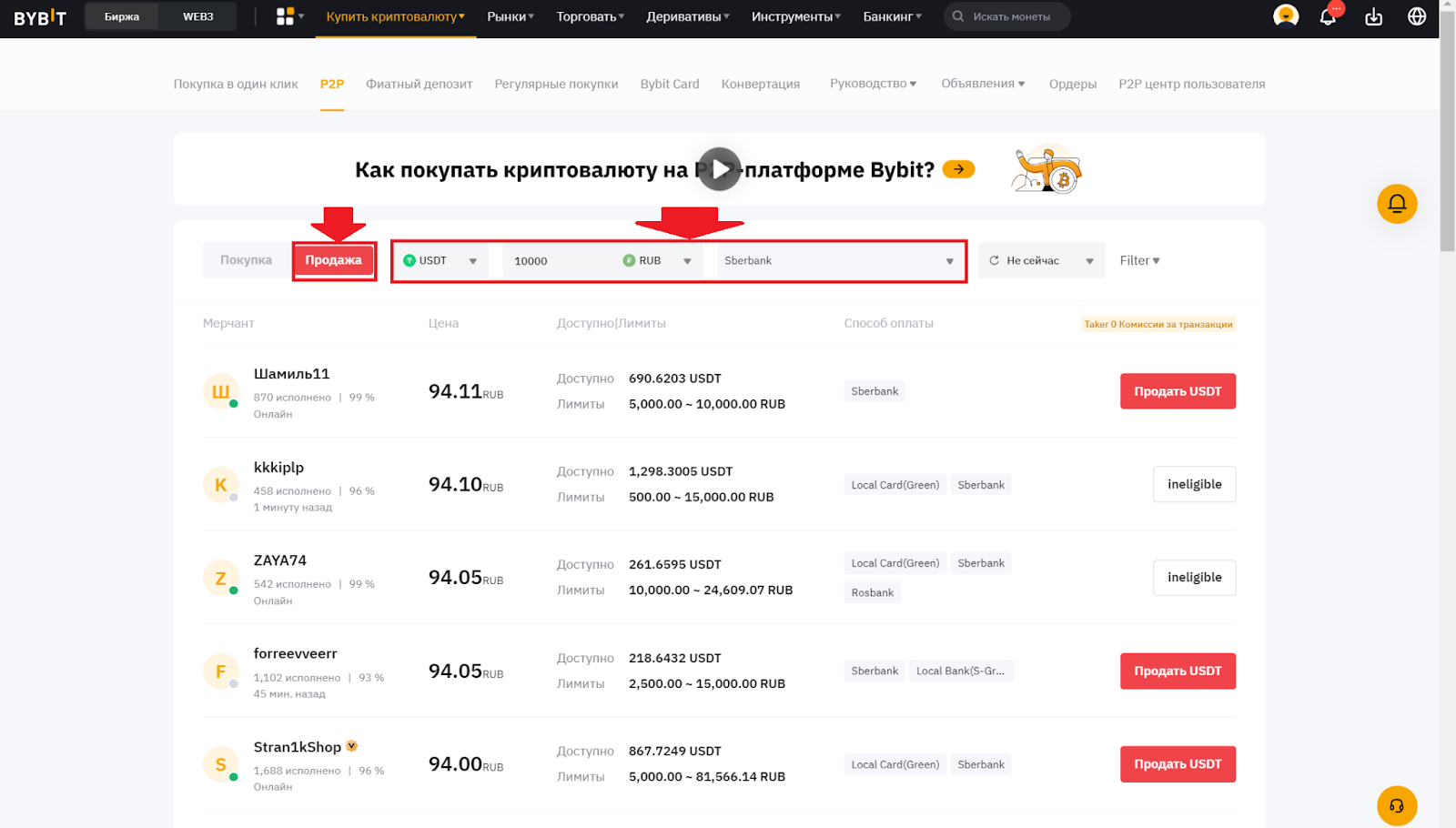Open merchant kkkiplp profile link

click(x=278, y=467)
